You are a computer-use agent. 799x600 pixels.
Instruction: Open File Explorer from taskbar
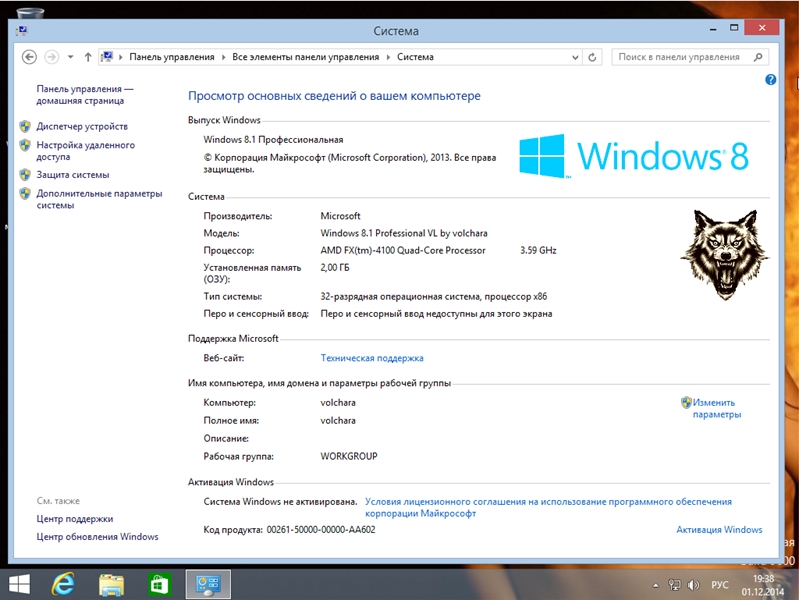[112, 584]
